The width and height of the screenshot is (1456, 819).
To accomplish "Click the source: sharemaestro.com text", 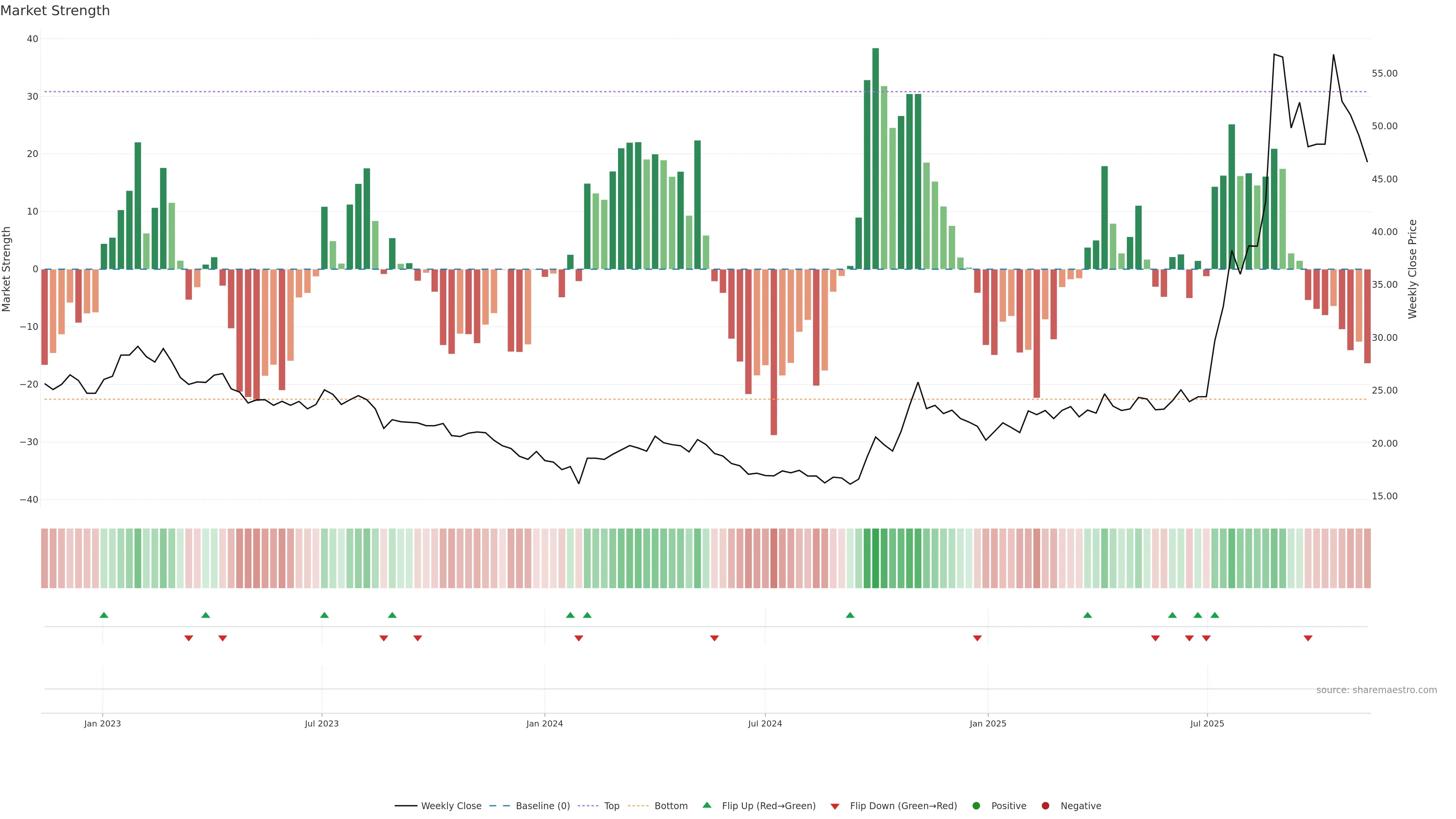I will pos(1376,690).
